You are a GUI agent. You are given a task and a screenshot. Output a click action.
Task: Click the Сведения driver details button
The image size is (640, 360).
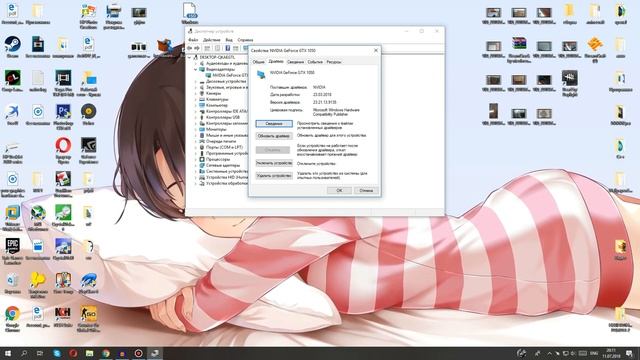pos(274,124)
